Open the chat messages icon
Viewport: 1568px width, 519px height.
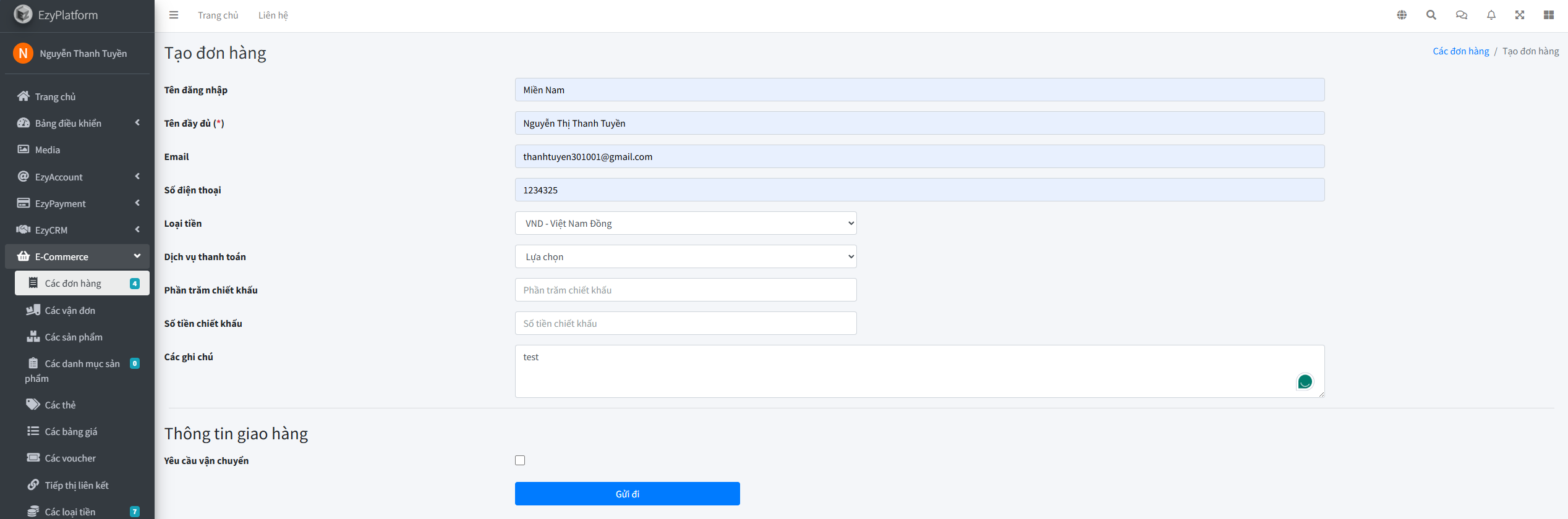1461,15
